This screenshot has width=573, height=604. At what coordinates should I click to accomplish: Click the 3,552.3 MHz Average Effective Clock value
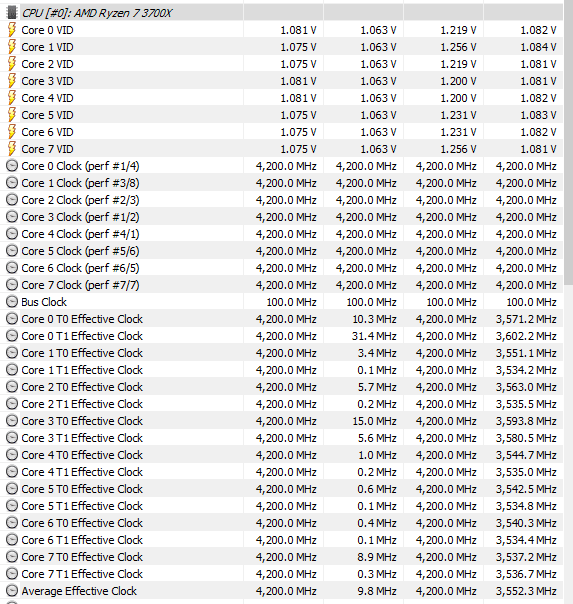point(526,591)
